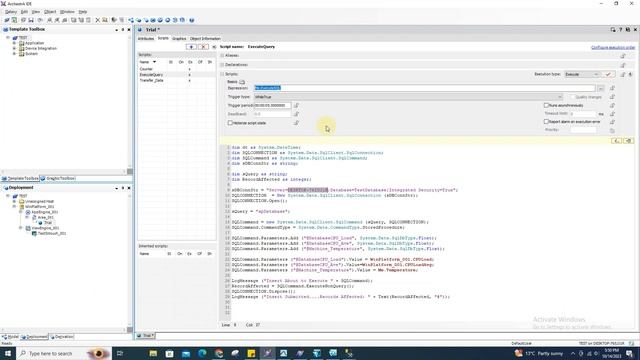Open Chrome from taskbar

[x=219, y=353]
